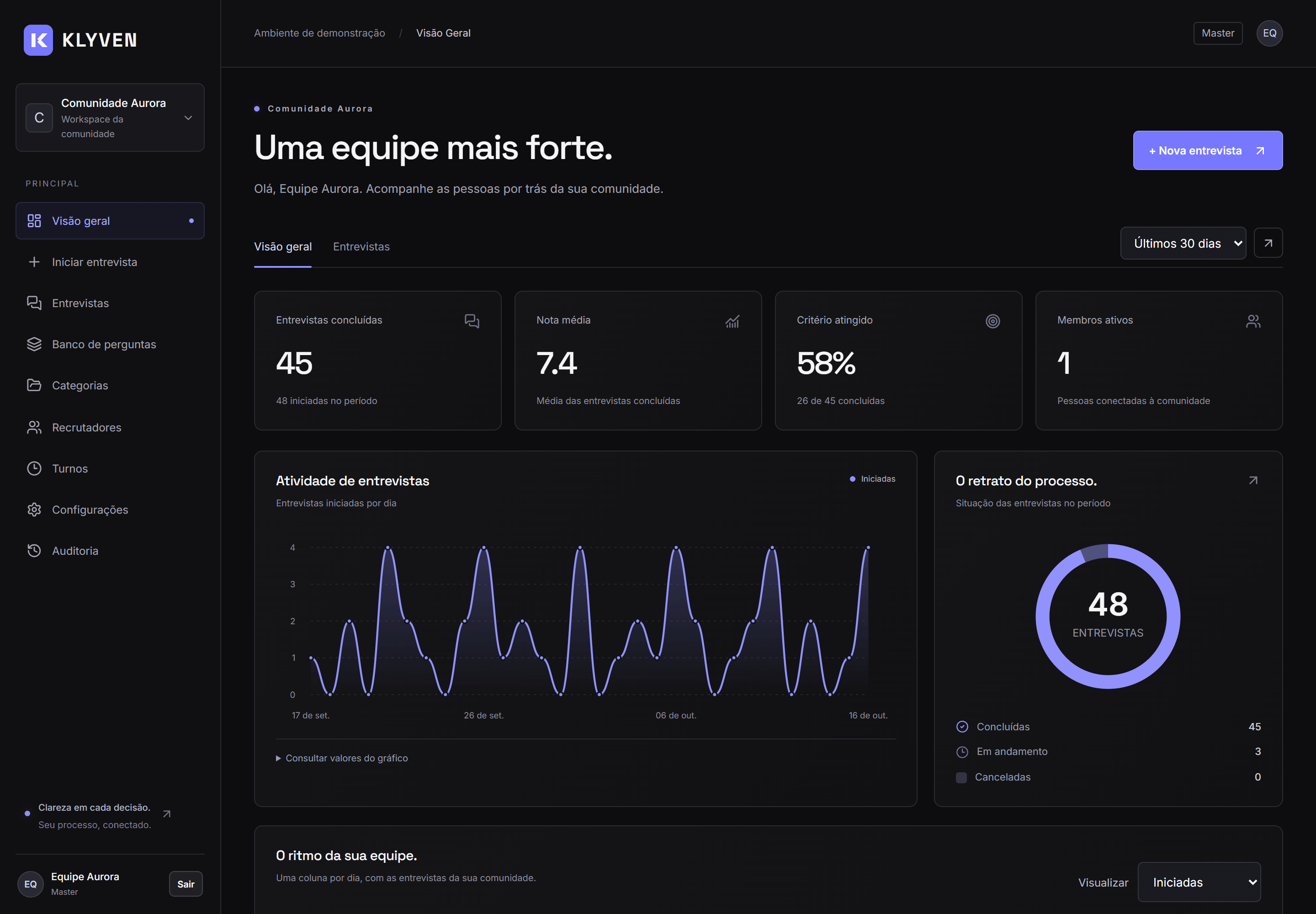
Task: Click the Recrutadores people icon
Action: (34, 427)
